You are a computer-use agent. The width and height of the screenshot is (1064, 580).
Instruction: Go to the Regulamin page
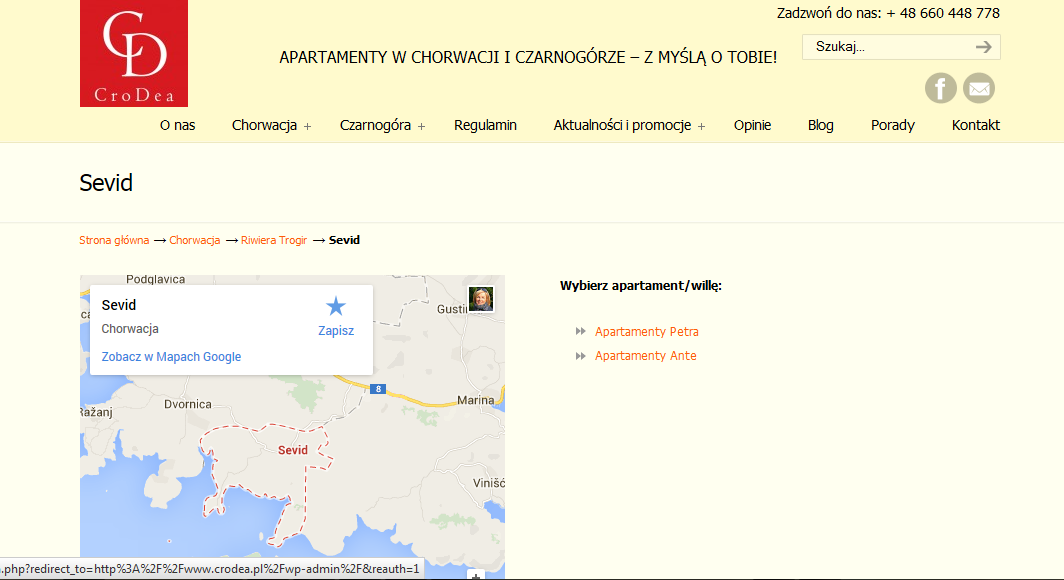[485, 125]
